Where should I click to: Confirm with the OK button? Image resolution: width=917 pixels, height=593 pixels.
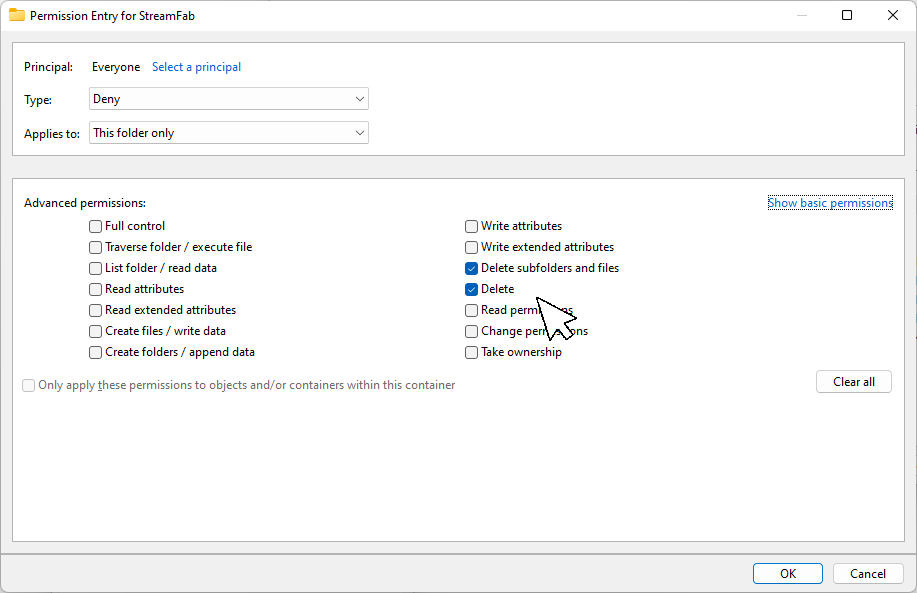click(787, 573)
